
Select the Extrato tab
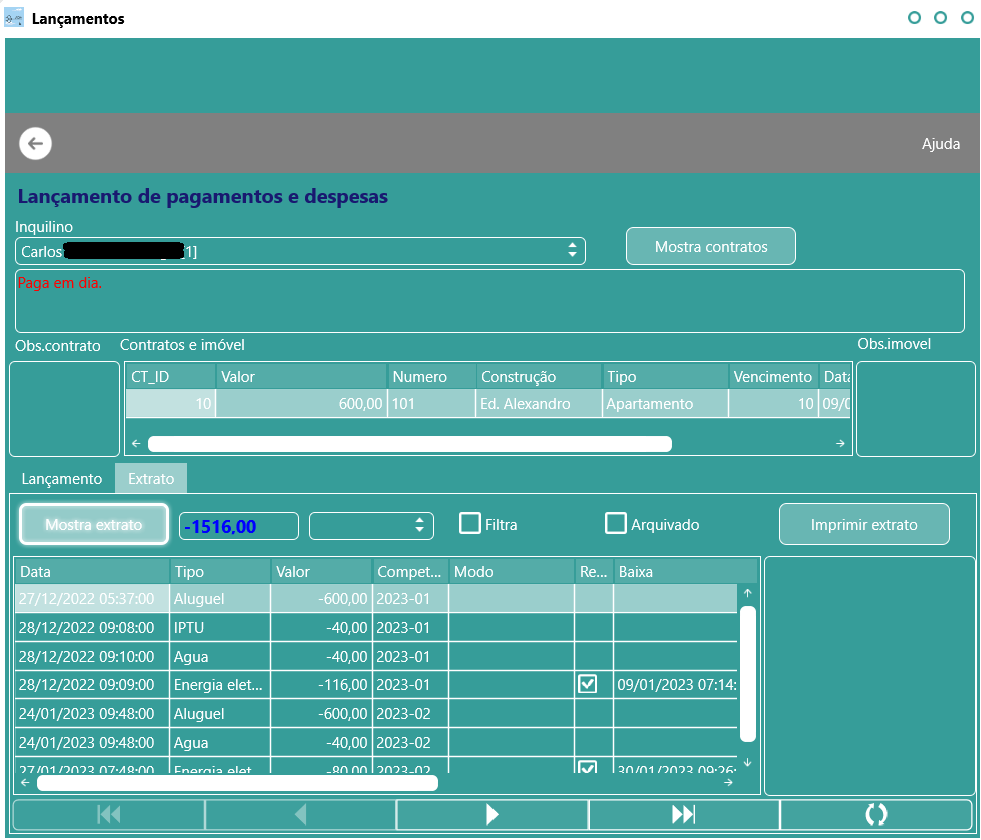point(151,479)
